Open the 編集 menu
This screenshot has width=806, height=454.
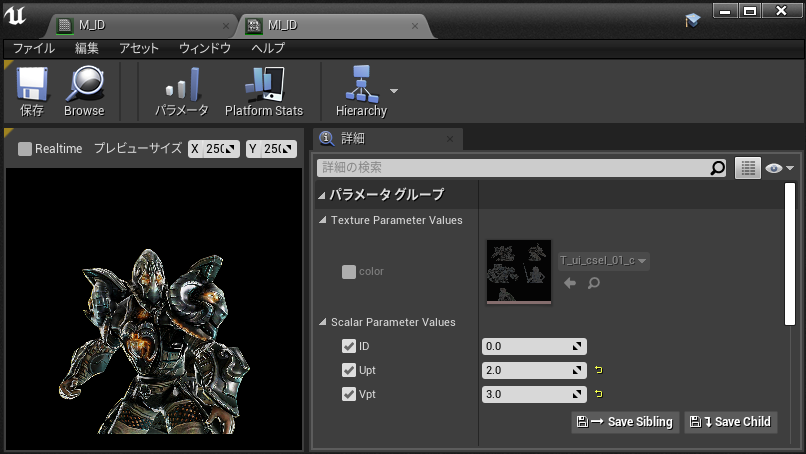pyautogui.click(x=86, y=48)
